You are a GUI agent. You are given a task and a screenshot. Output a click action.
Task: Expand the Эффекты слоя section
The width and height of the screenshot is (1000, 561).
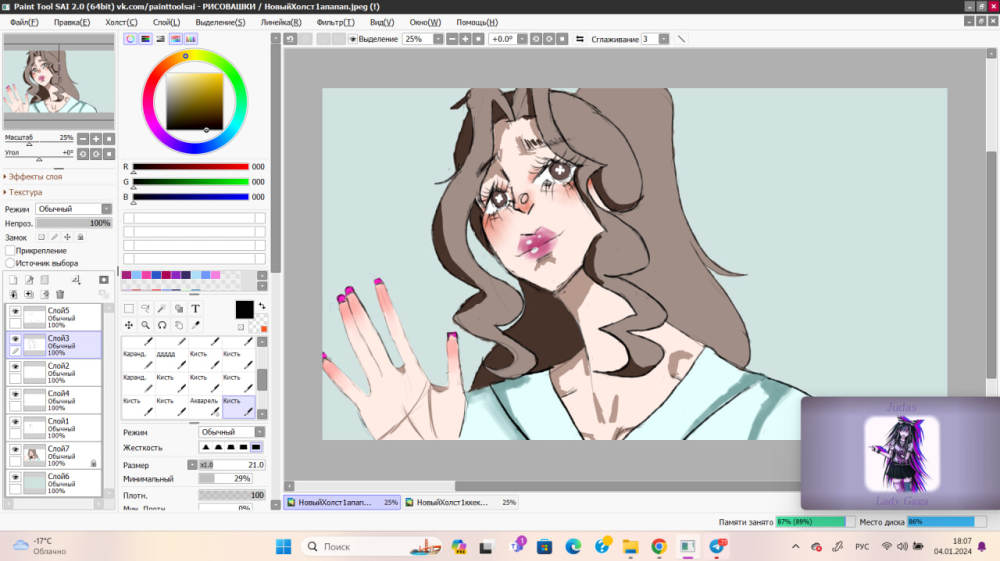(33, 177)
